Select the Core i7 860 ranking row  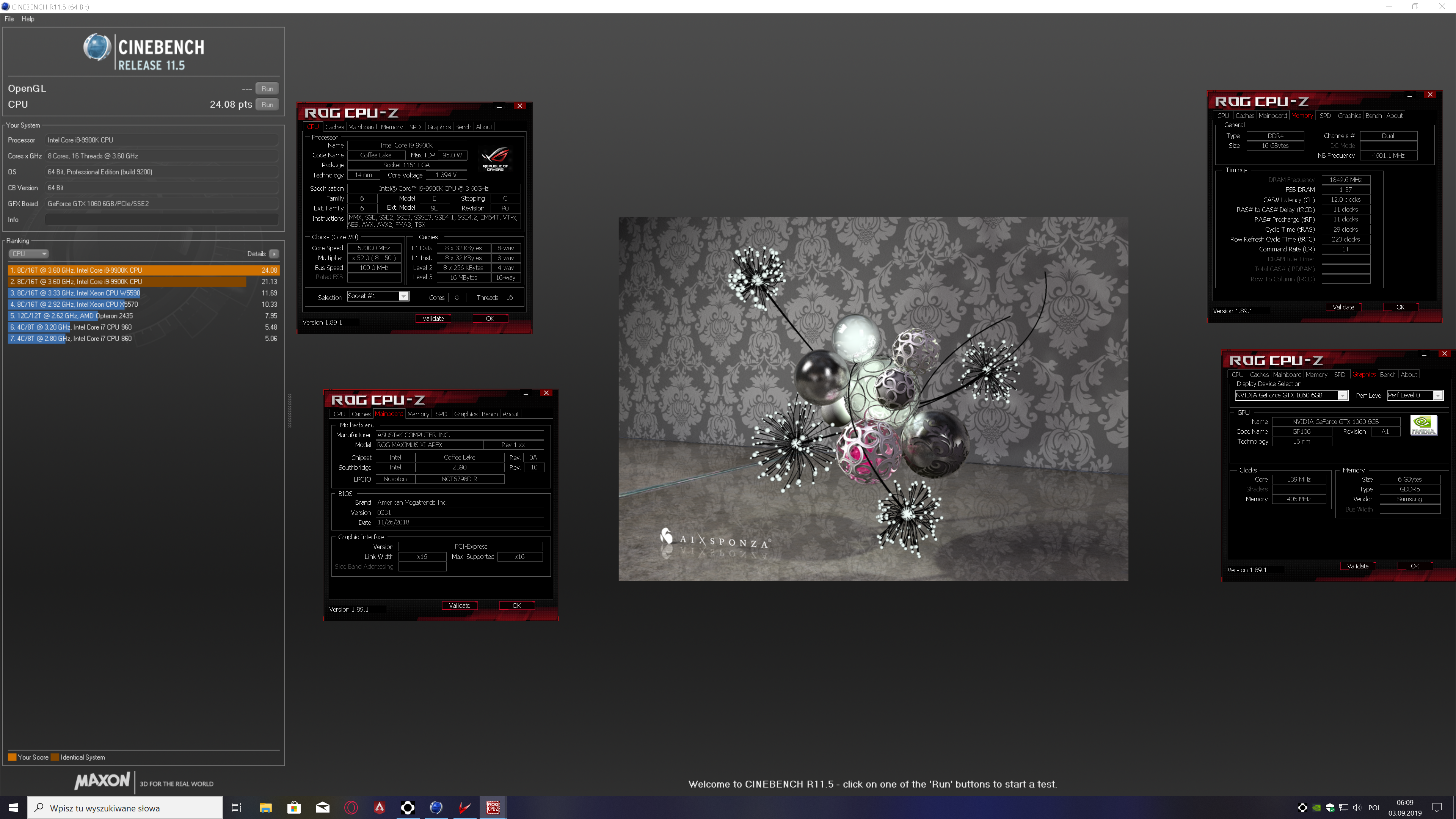[144, 339]
